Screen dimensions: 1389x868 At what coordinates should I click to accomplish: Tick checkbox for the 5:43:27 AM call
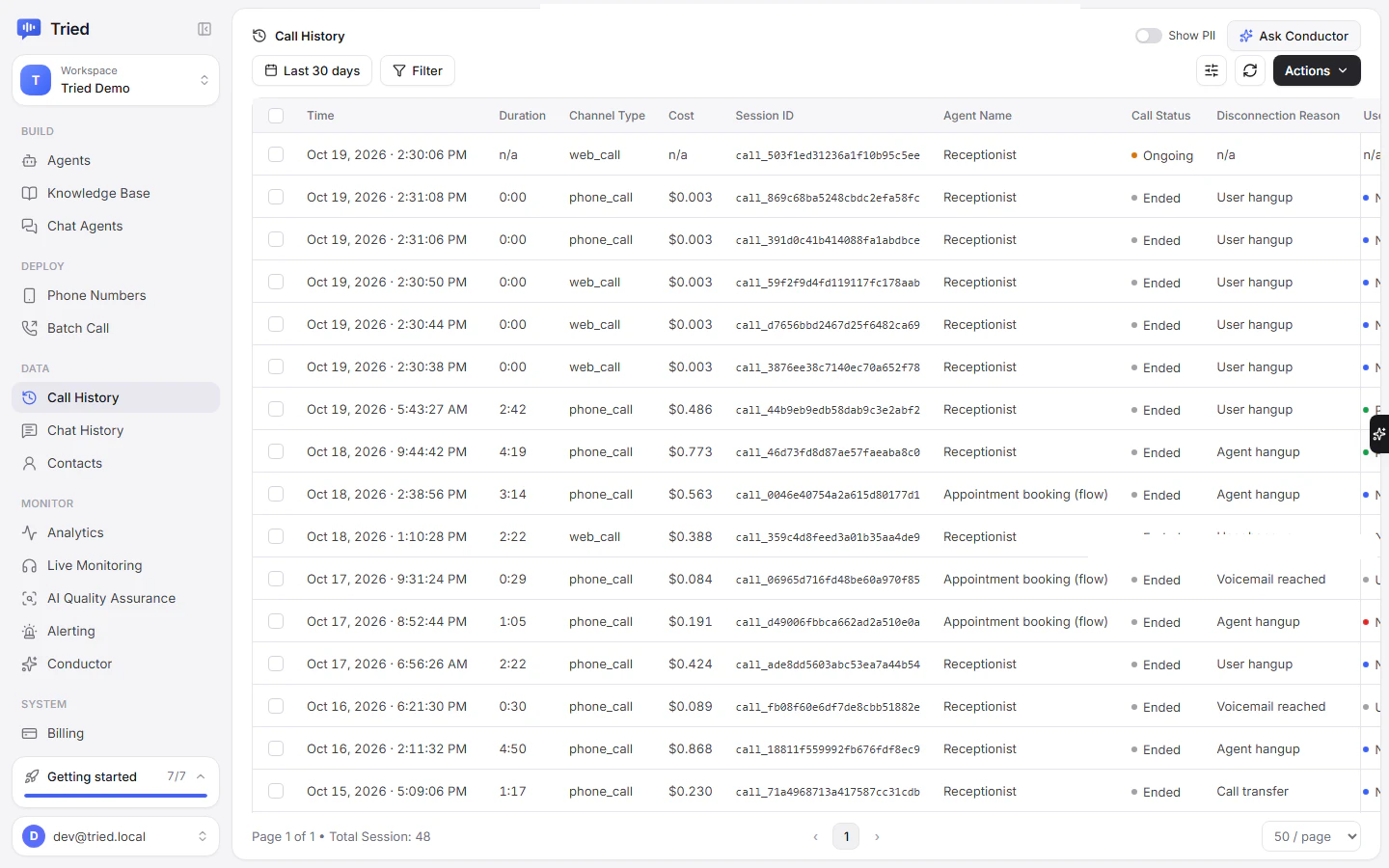(x=276, y=409)
